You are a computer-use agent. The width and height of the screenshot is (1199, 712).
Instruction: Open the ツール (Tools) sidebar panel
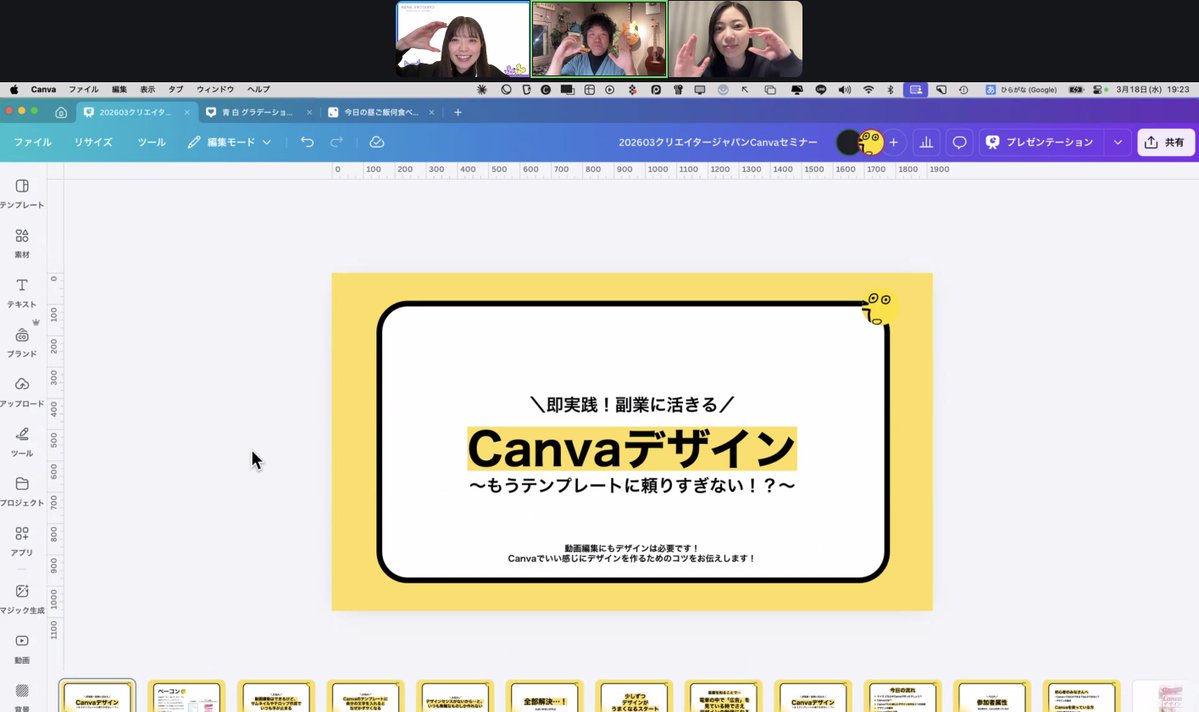click(22, 442)
